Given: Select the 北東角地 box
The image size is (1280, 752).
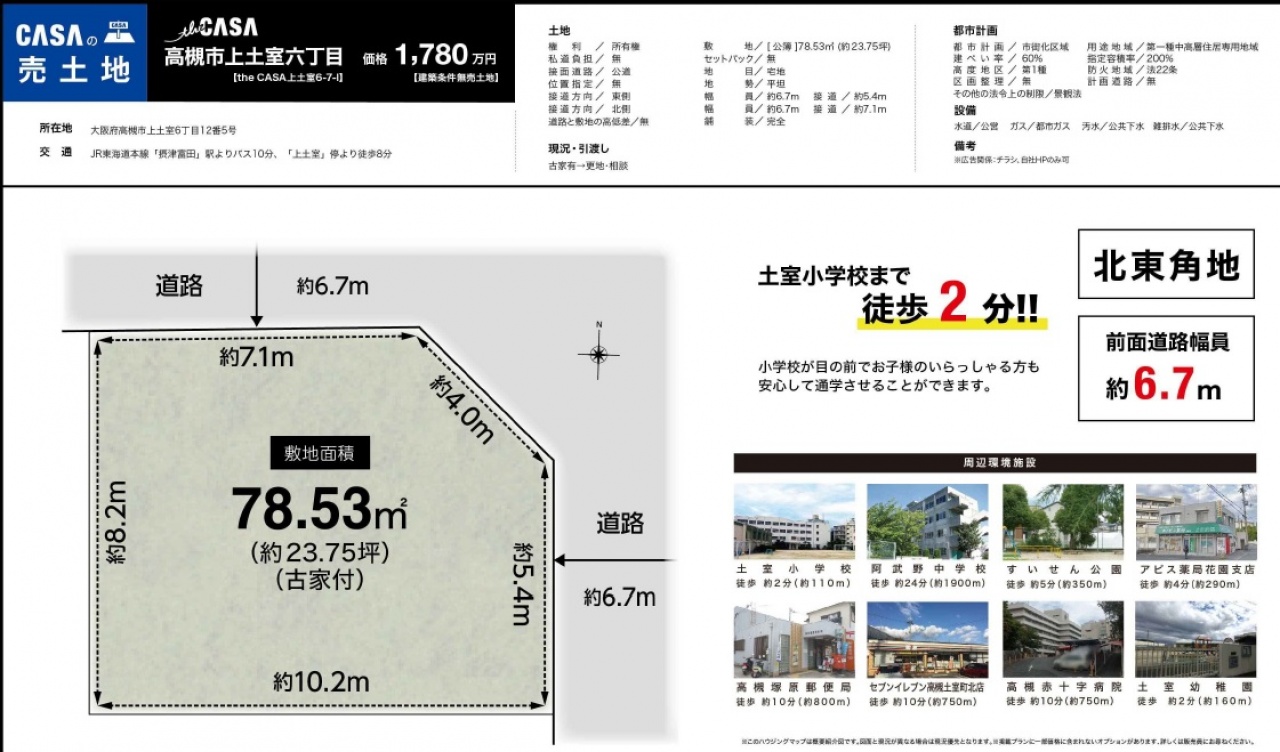Looking at the screenshot, I should tap(1166, 265).
